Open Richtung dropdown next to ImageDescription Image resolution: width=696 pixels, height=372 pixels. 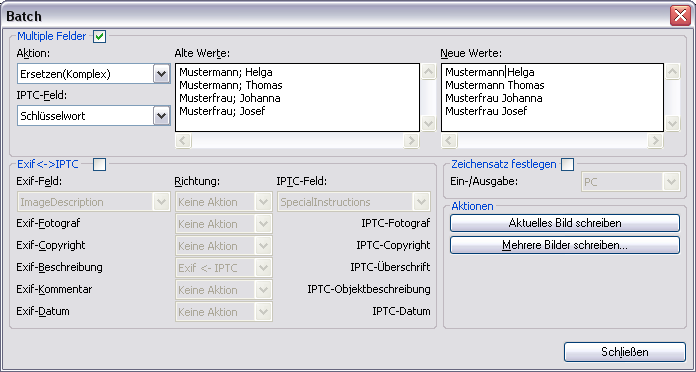(224, 202)
